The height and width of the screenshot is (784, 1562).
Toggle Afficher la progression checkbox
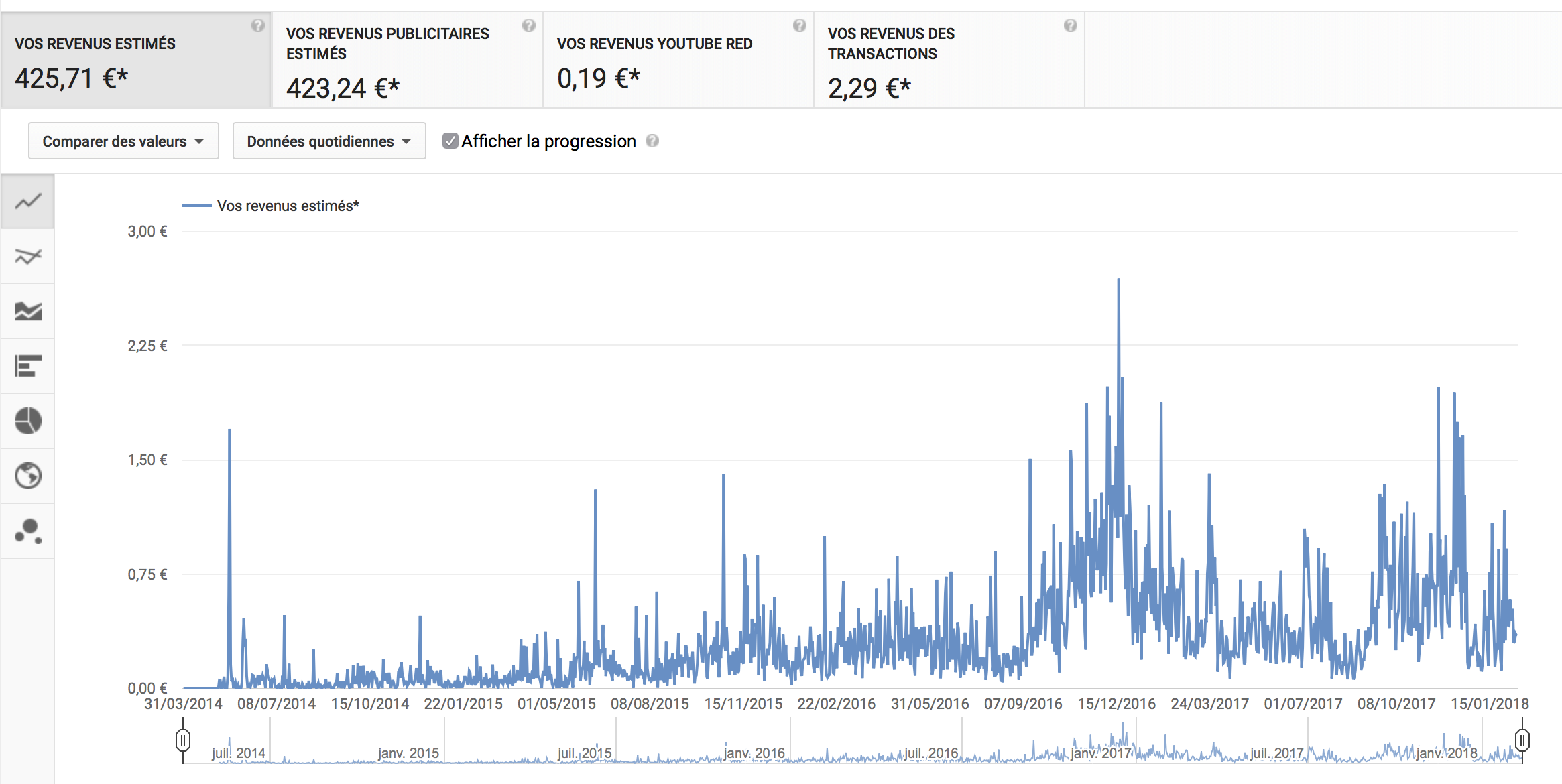(450, 141)
